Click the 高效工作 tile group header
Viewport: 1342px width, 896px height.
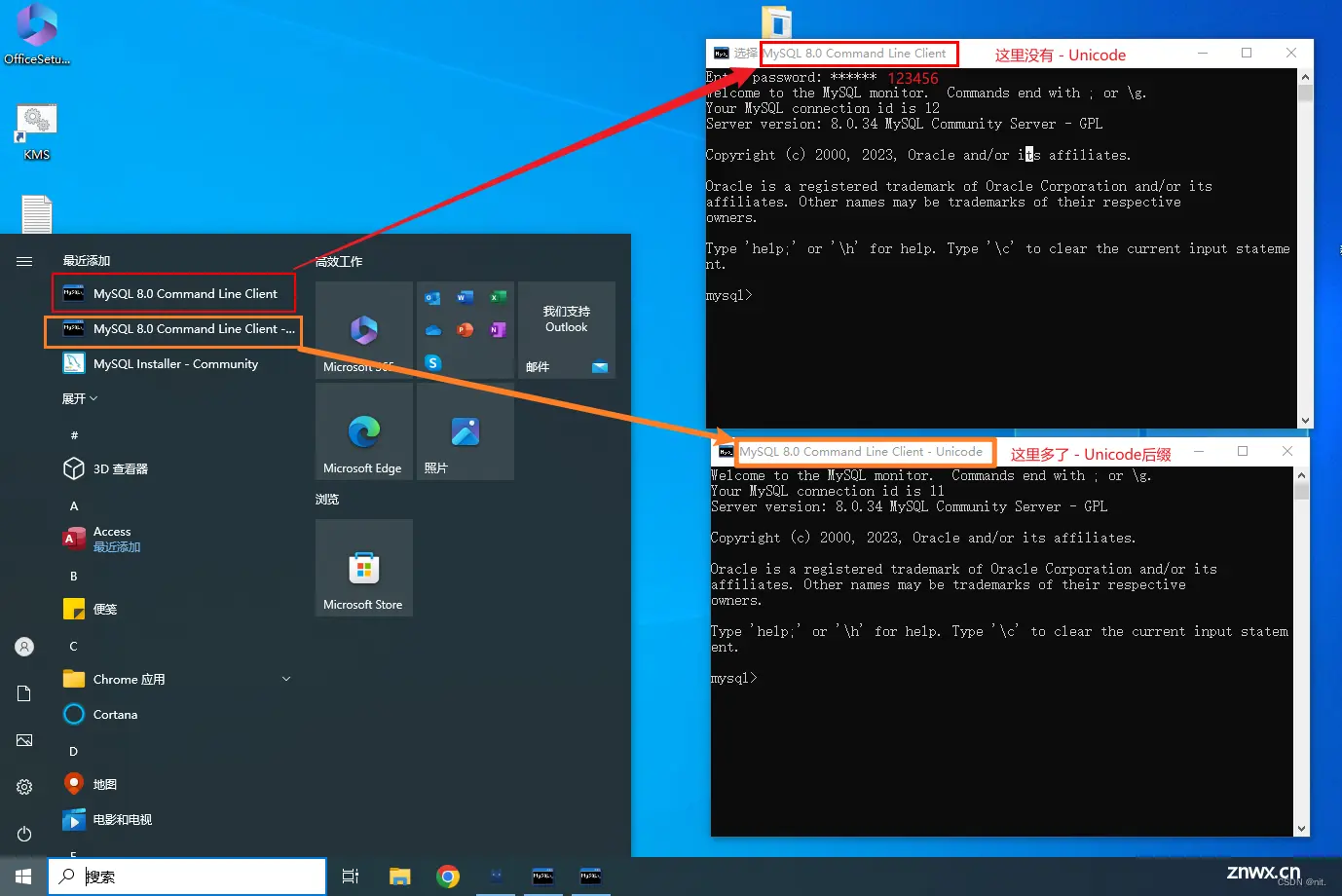[x=339, y=262]
